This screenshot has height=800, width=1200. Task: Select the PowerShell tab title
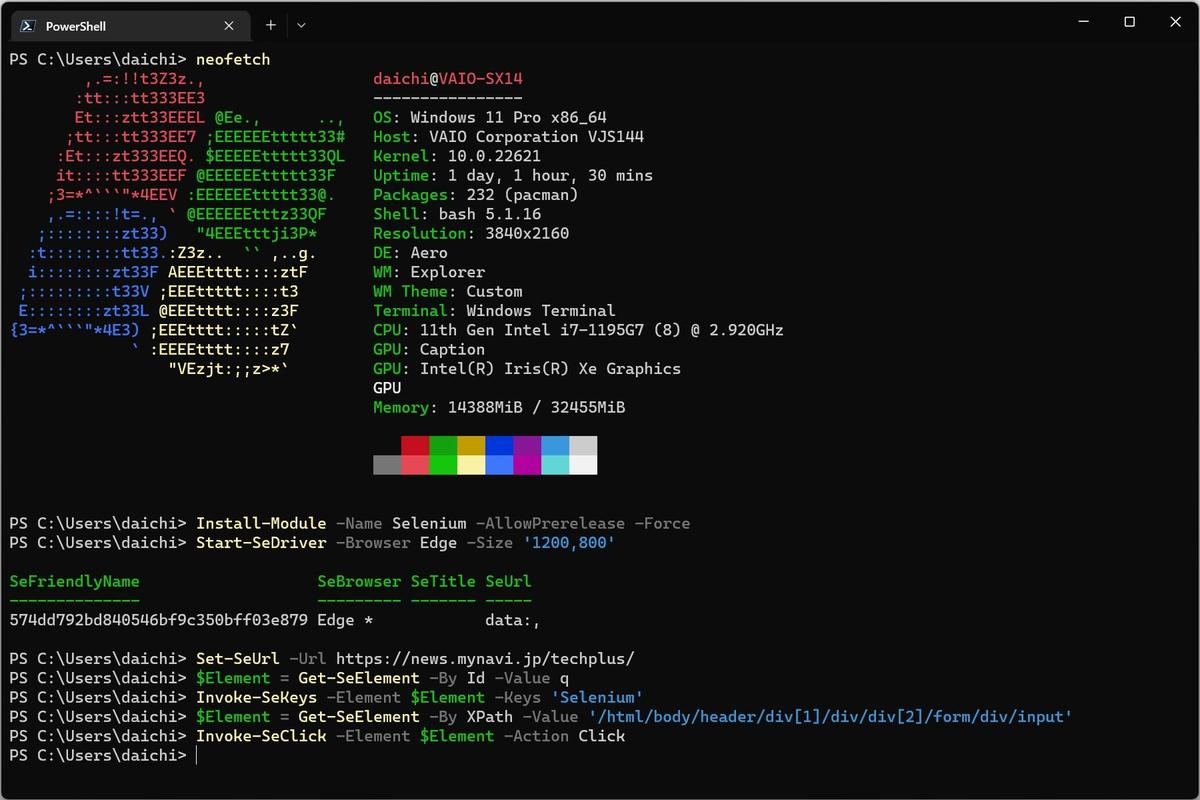pyautogui.click(x=76, y=26)
